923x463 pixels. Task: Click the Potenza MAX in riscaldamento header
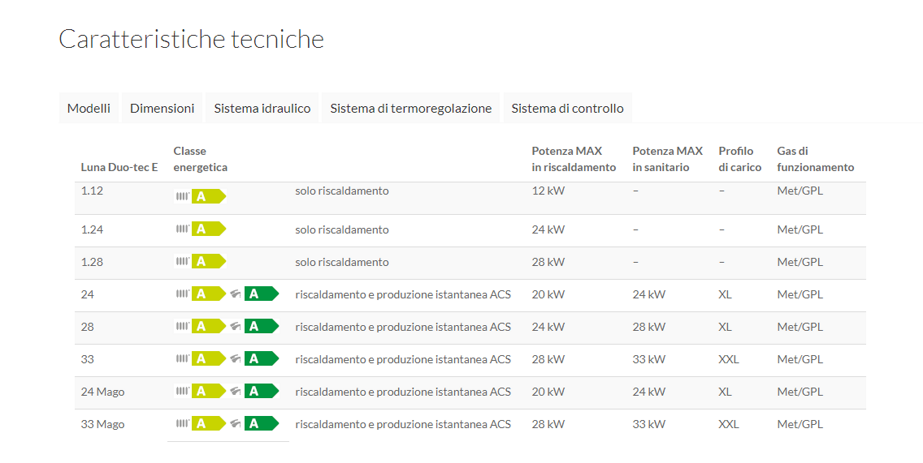[573, 159]
